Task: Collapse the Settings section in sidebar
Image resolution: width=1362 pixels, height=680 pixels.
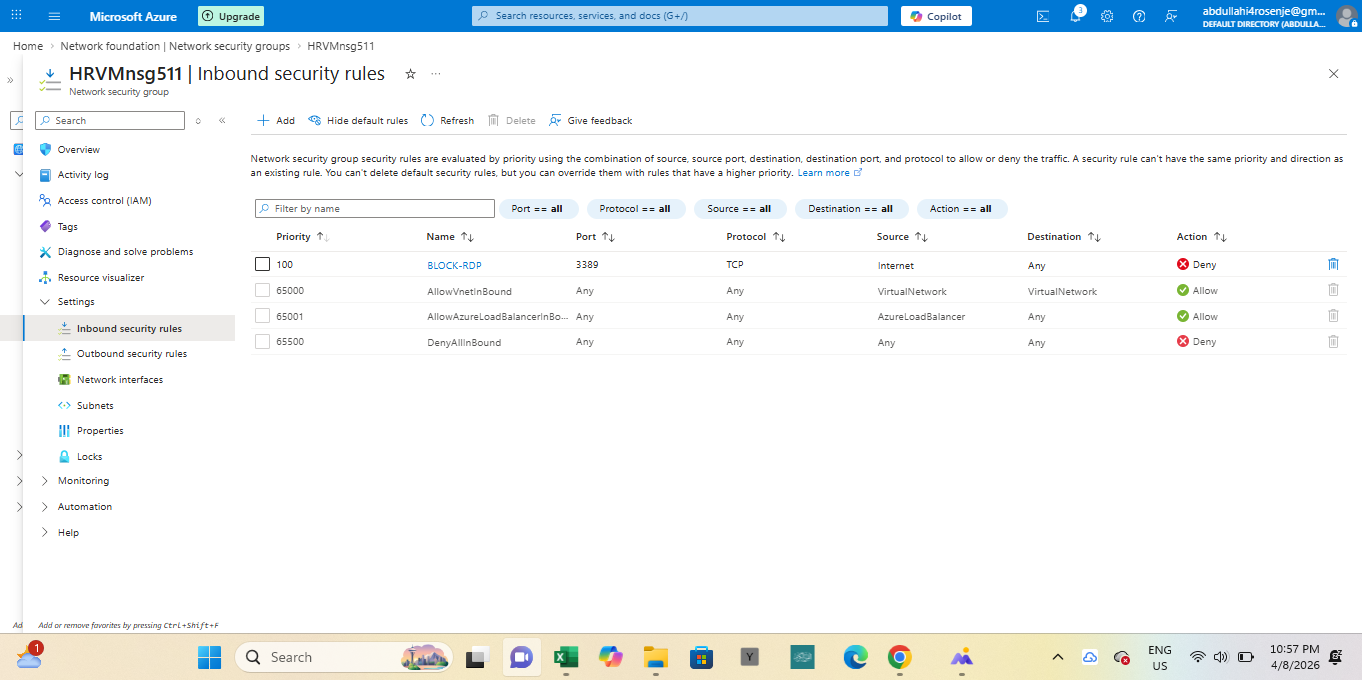Action: pyautogui.click(x=44, y=301)
